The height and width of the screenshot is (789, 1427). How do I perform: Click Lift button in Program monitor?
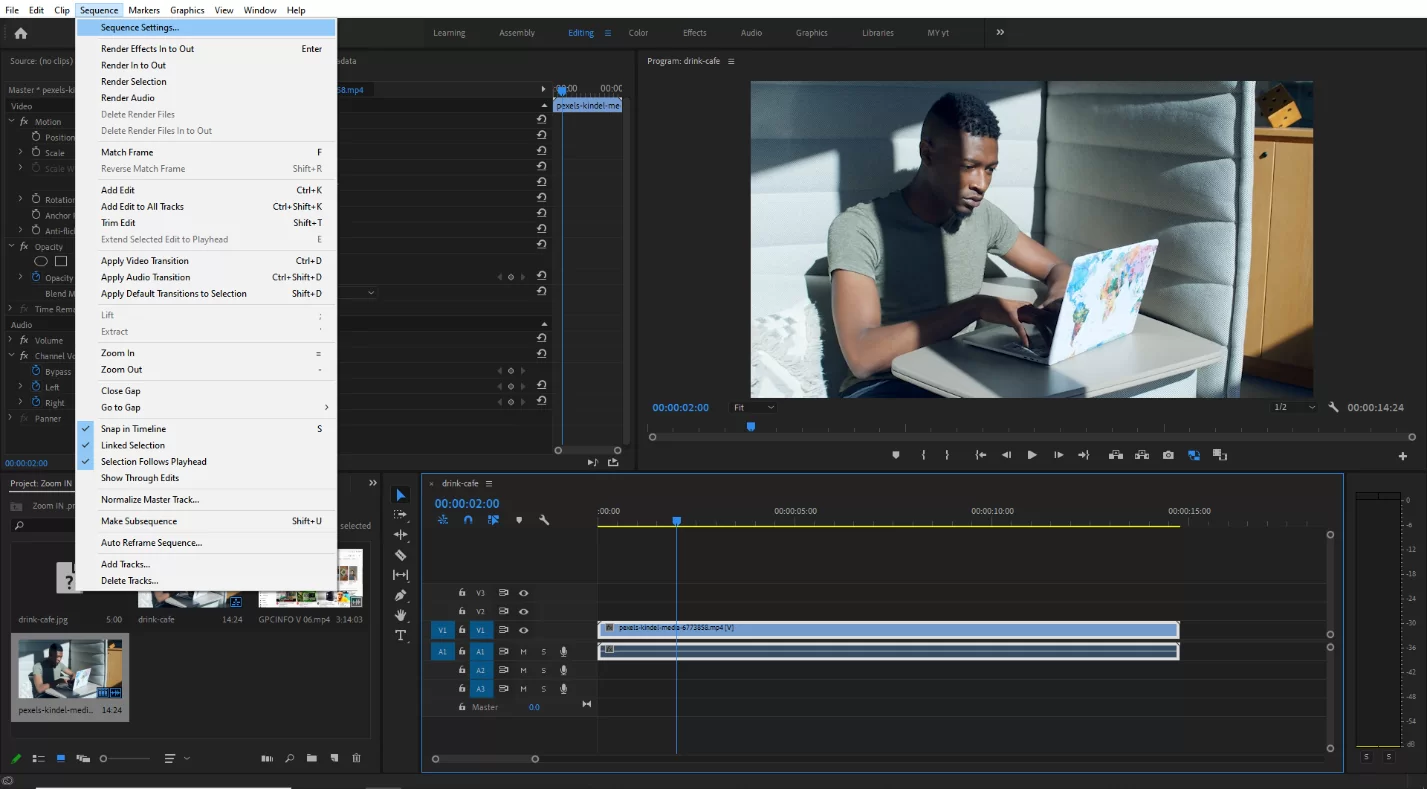(x=1116, y=455)
